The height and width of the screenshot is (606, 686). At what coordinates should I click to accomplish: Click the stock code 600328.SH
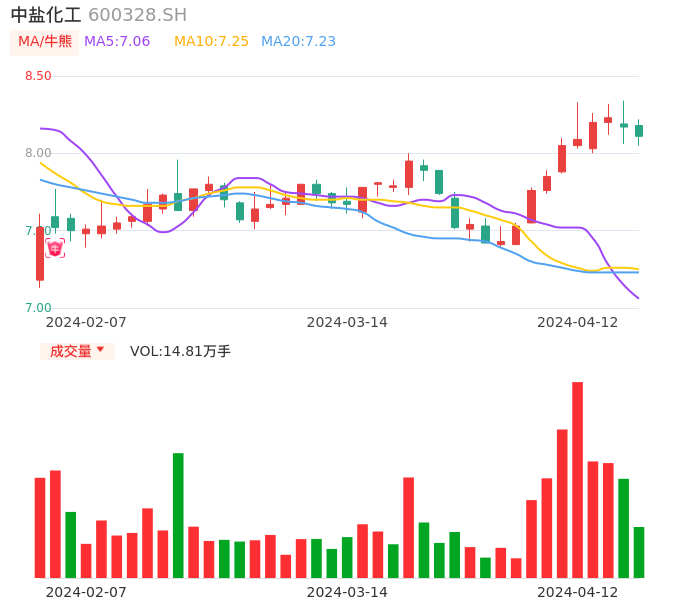tap(137, 15)
